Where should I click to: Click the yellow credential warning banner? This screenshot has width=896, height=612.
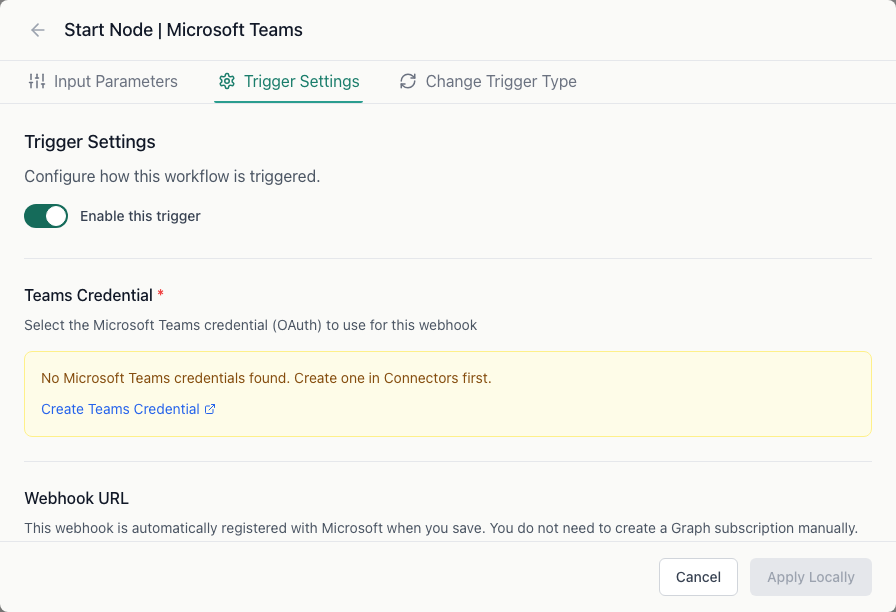[447, 392]
